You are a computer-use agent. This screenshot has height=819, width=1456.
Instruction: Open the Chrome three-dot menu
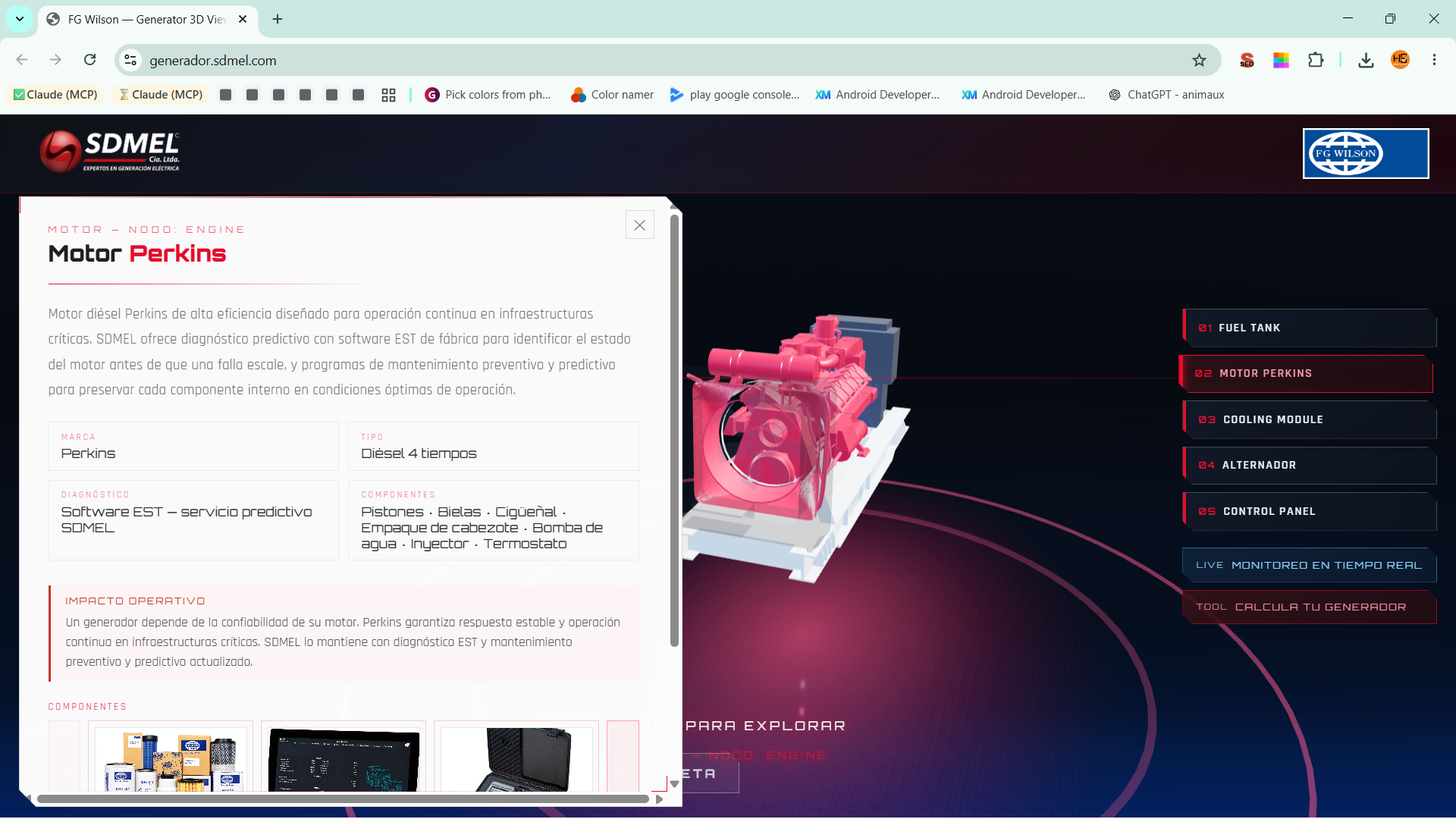click(1434, 60)
